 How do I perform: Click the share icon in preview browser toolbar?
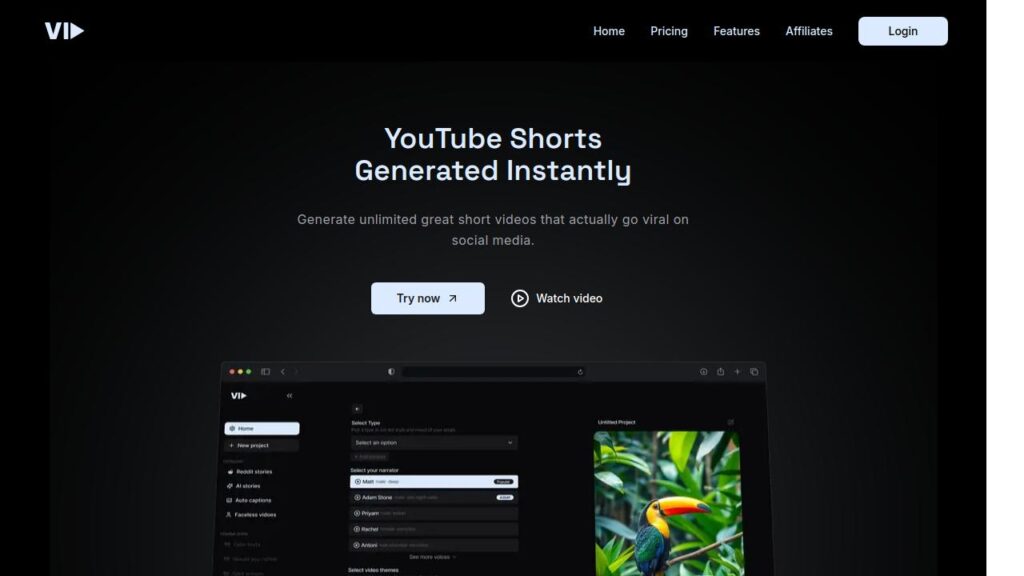pyautogui.click(x=721, y=372)
